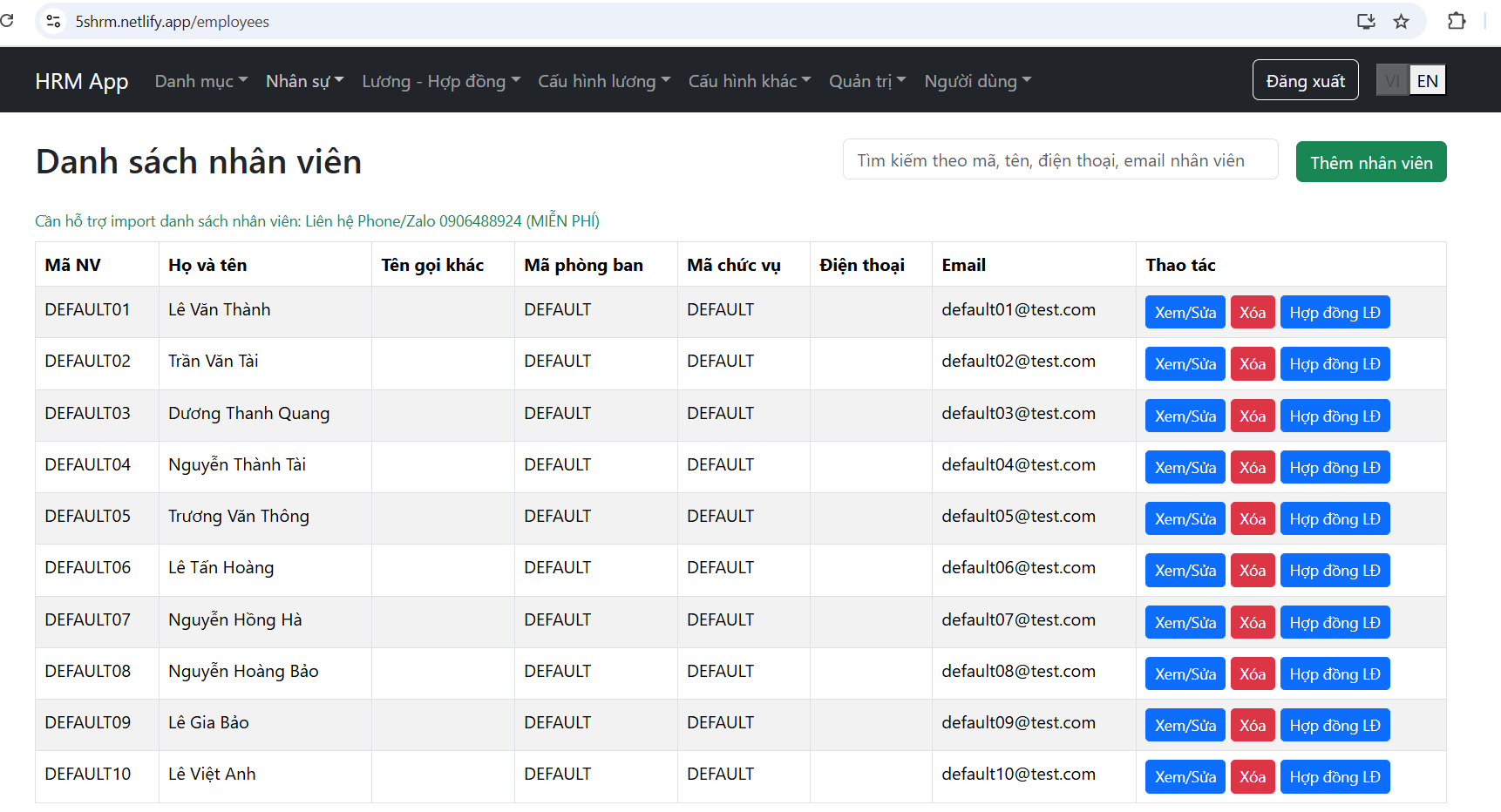Viewport: 1501px width, 812px height.
Task: Click the Thêm nhân viên button
Action: [x=1371, y=162]
